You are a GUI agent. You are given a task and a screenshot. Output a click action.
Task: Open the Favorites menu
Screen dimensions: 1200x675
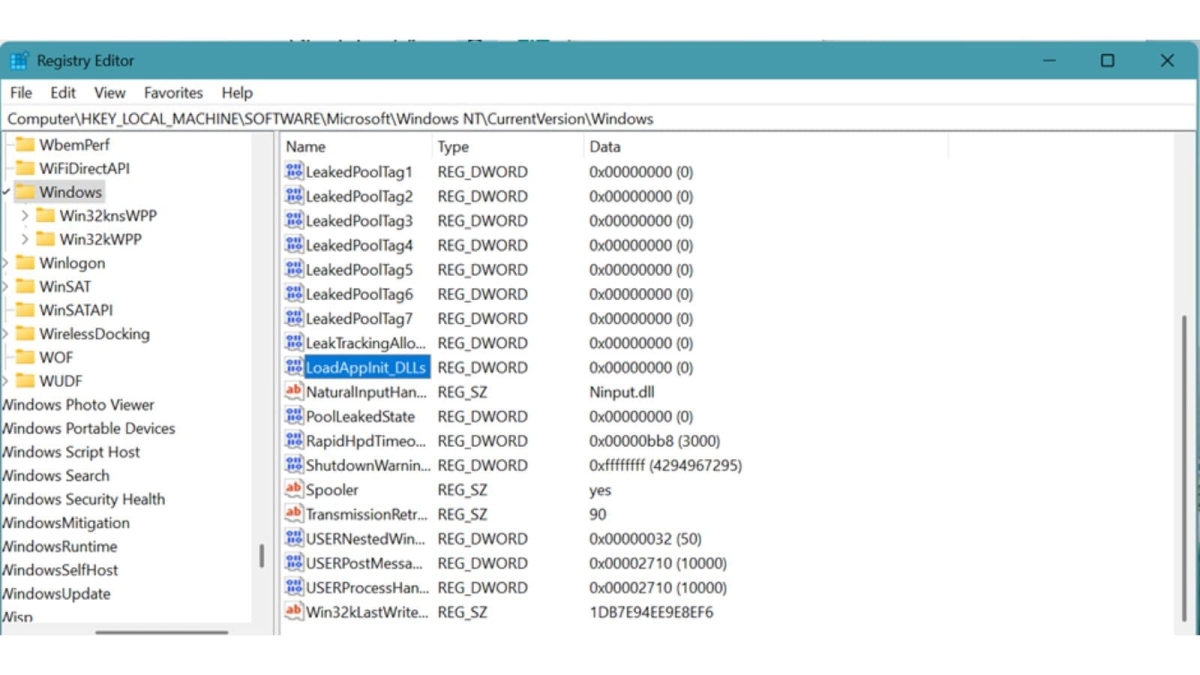(x=173, y=93)
